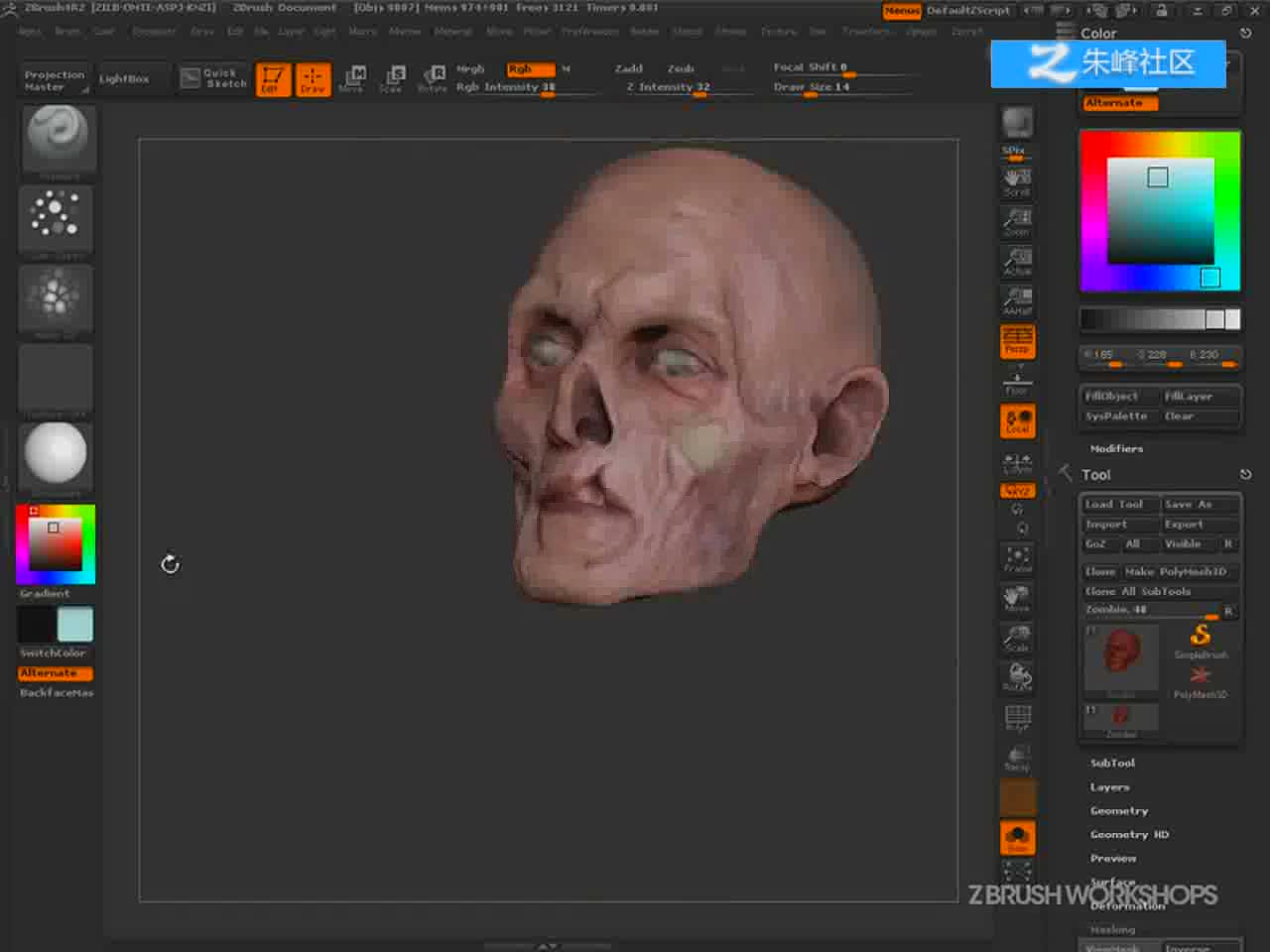Image resolution: width=1270 pixels, height=952 pixels.
Task: Toggle the Local symmetry button
Action: (x=1017, y=421)
